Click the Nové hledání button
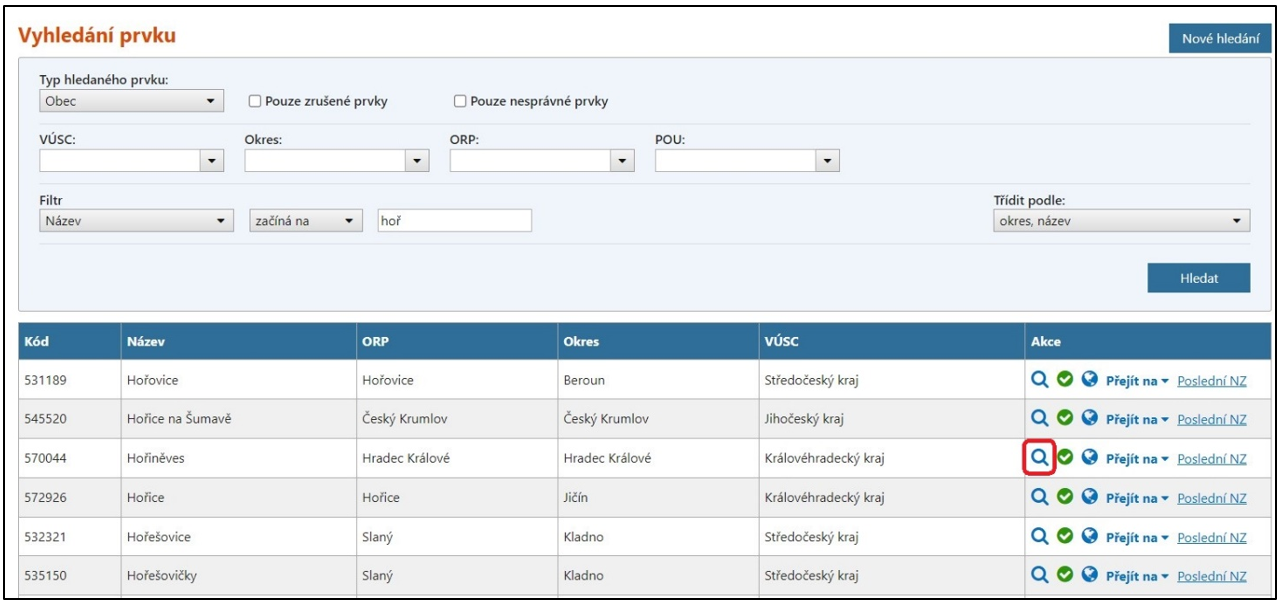The height and width of the screenshot is (604, 1280). pos(1219,38)
